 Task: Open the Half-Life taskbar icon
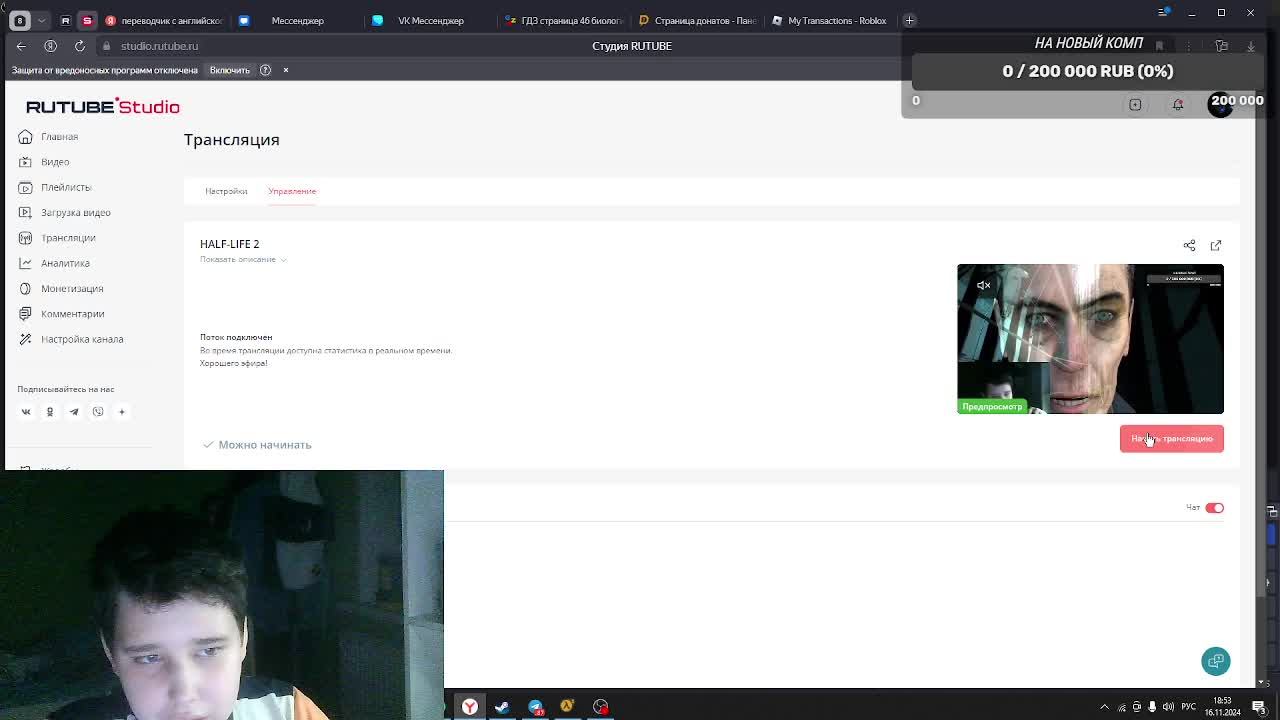[567, 707]
